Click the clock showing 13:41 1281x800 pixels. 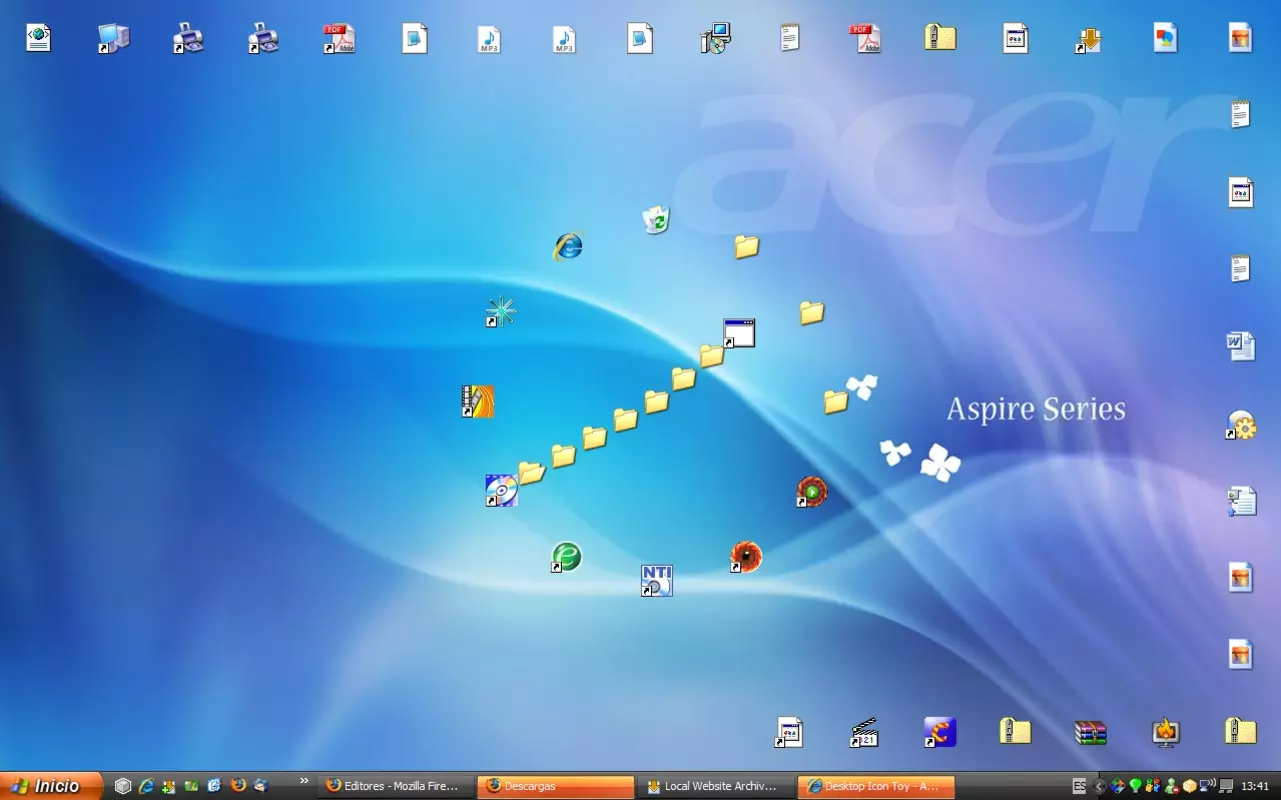point(1255,786)
